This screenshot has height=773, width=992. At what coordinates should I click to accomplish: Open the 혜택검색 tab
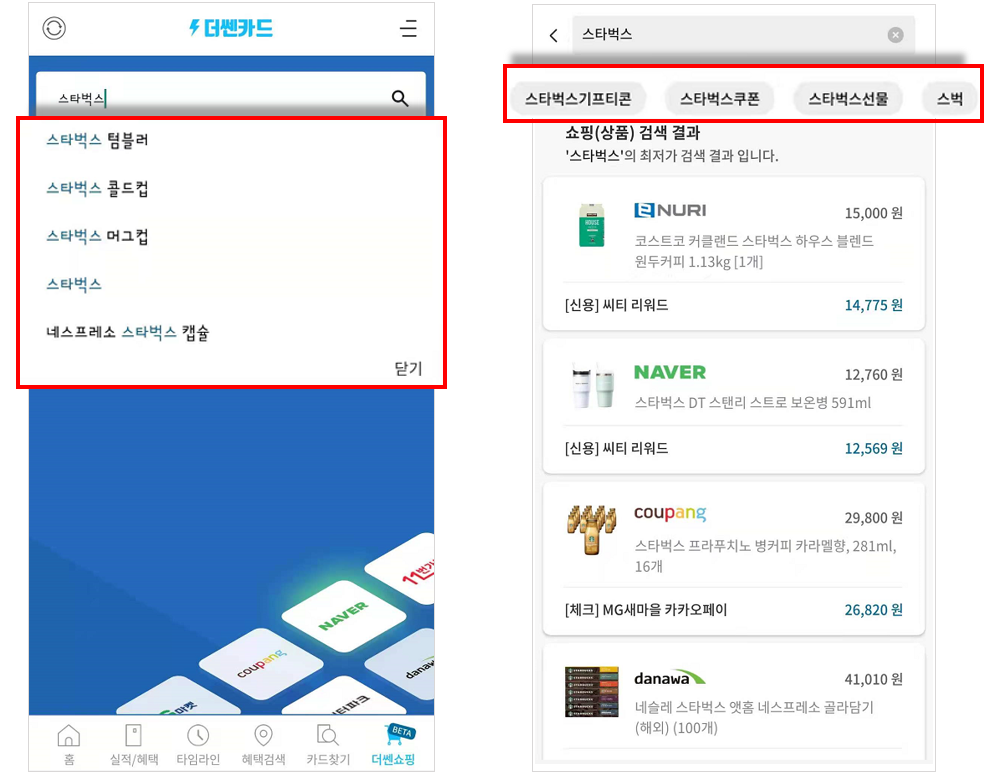tap(263, 745)
